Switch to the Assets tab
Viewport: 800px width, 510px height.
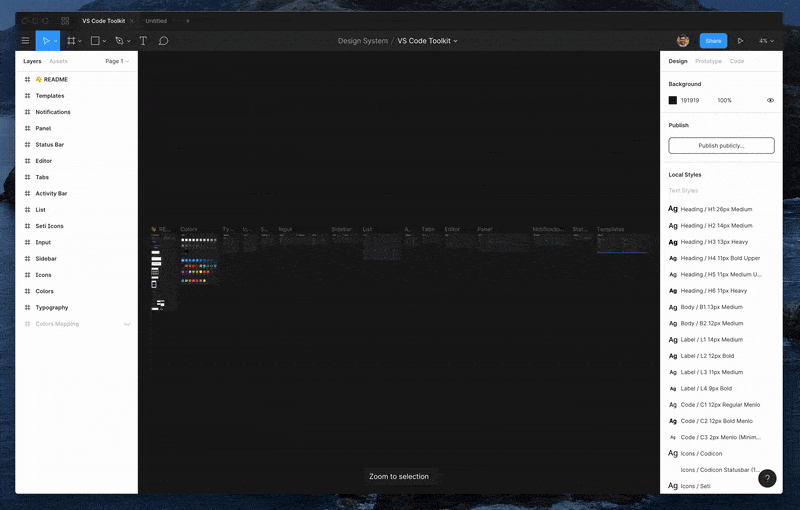[59, 61]
